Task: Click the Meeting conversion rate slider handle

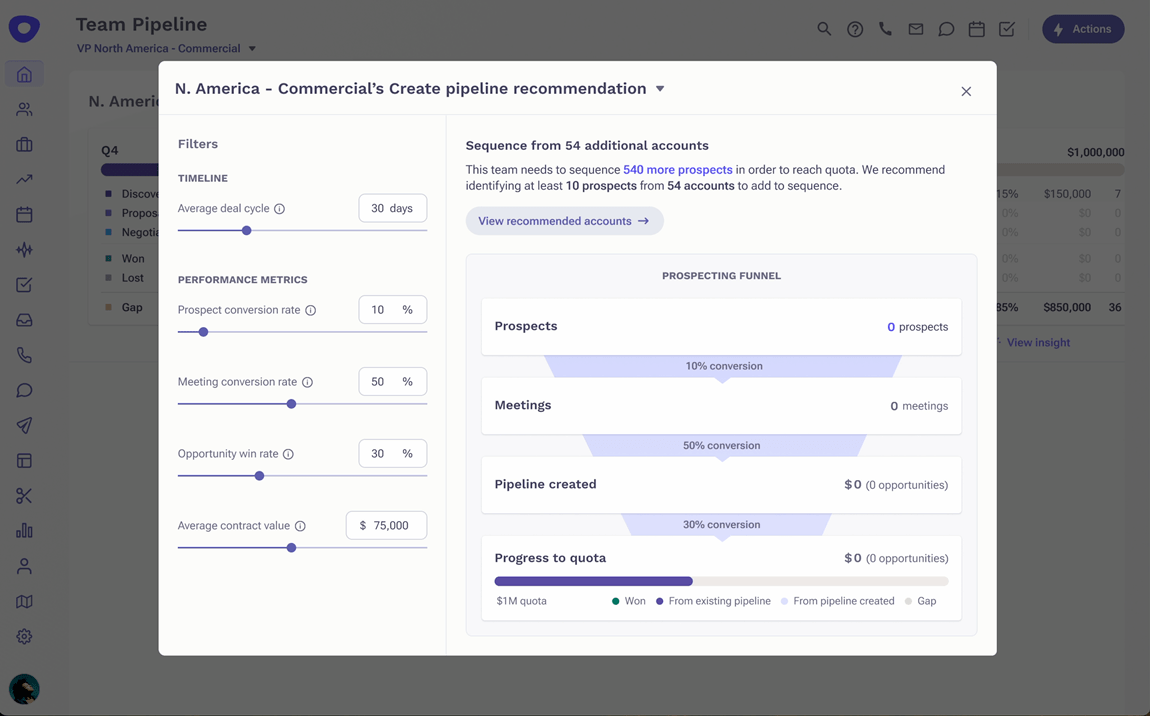Action: coord(291,404)
